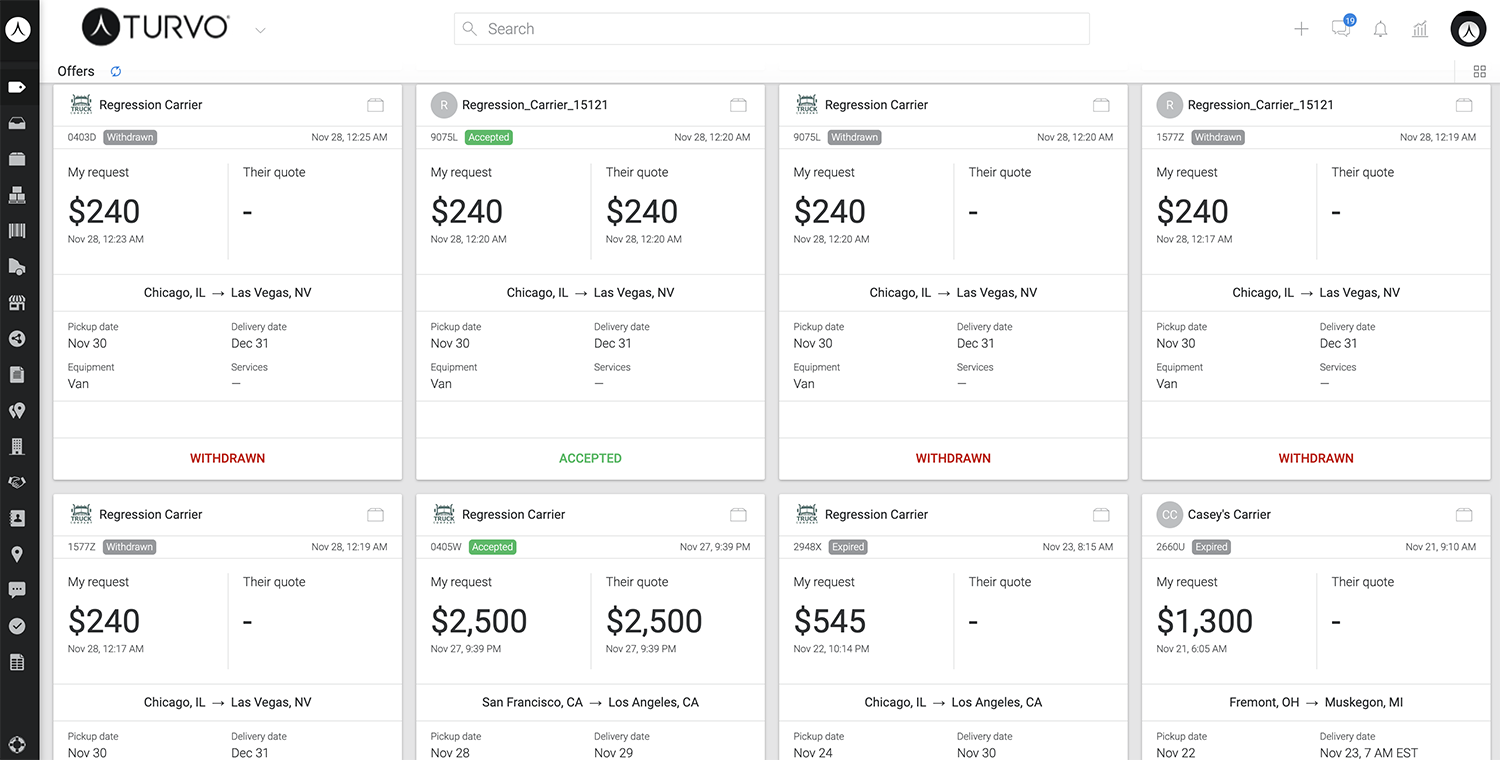Viewport: 1500px width, 760px height.
Task: Click the plus icon to create new
Action: (x=1301, y=29)
